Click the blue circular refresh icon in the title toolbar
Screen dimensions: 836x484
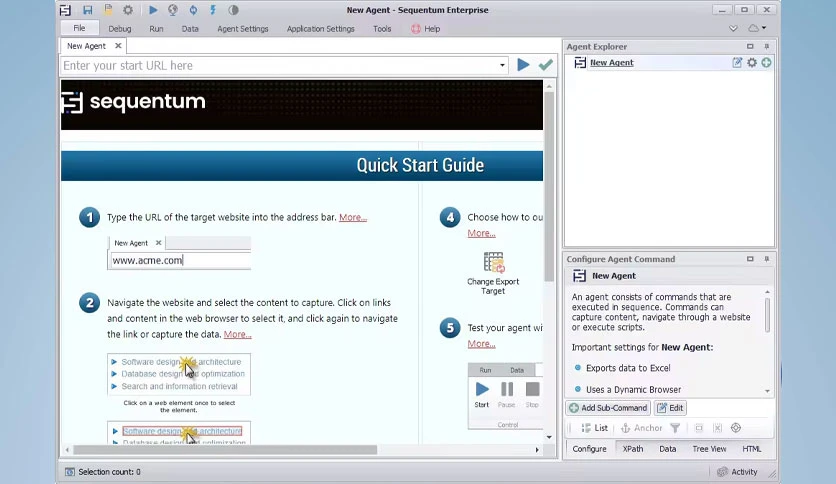click(x=193, y=10)
